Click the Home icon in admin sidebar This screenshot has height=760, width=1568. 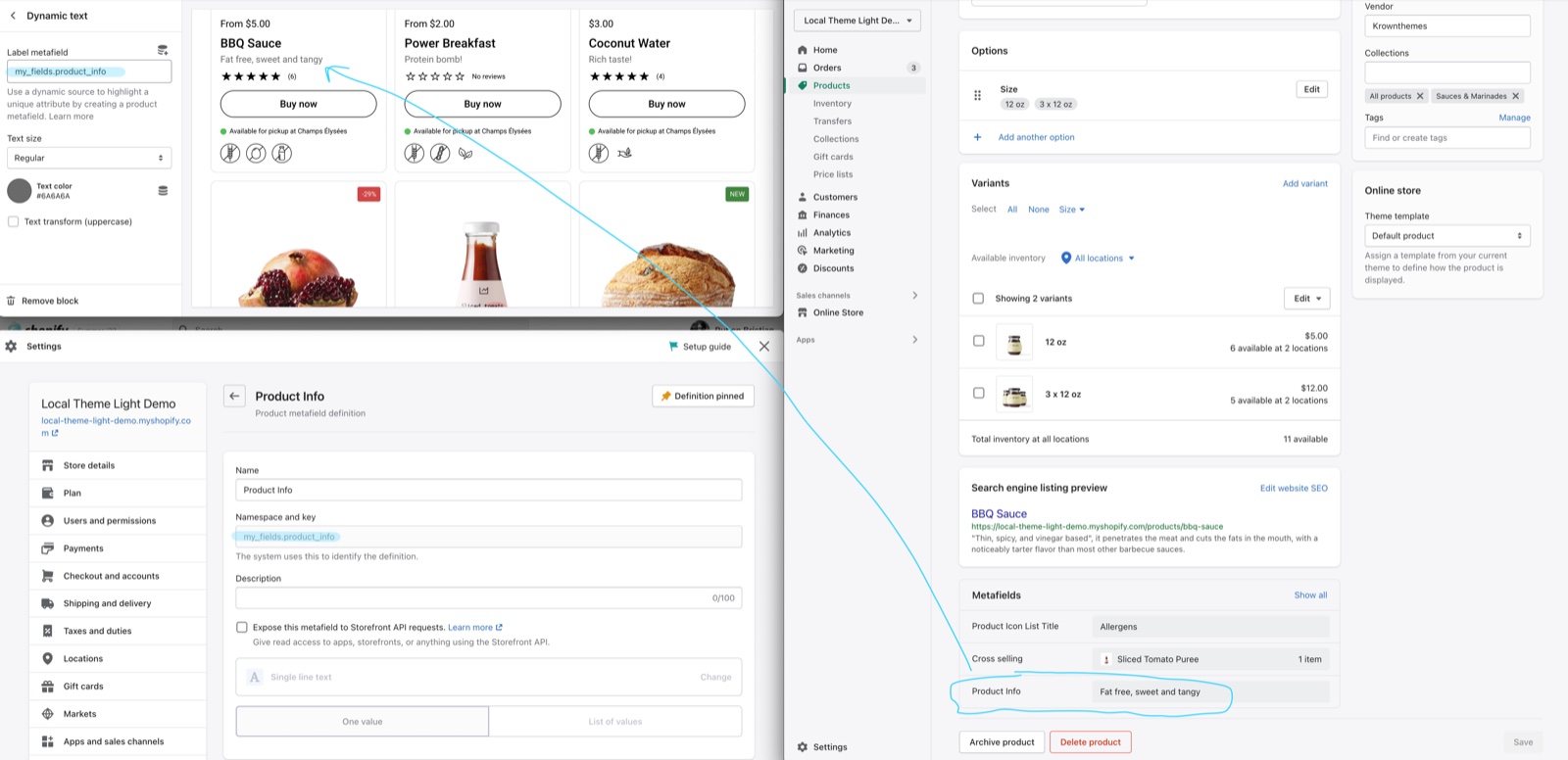click(x=803, y=50)
